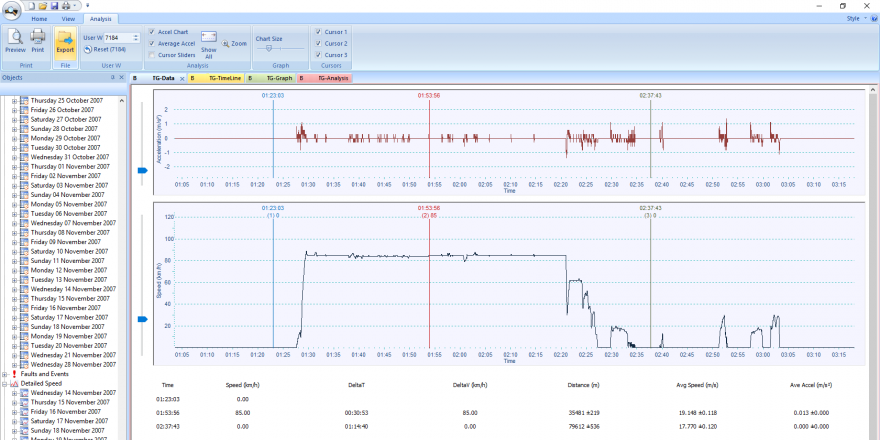The height and width of the screenshot is (440, 880).
Task: Disable the Cursor 2 checkbox
Action: click(318, 44)
